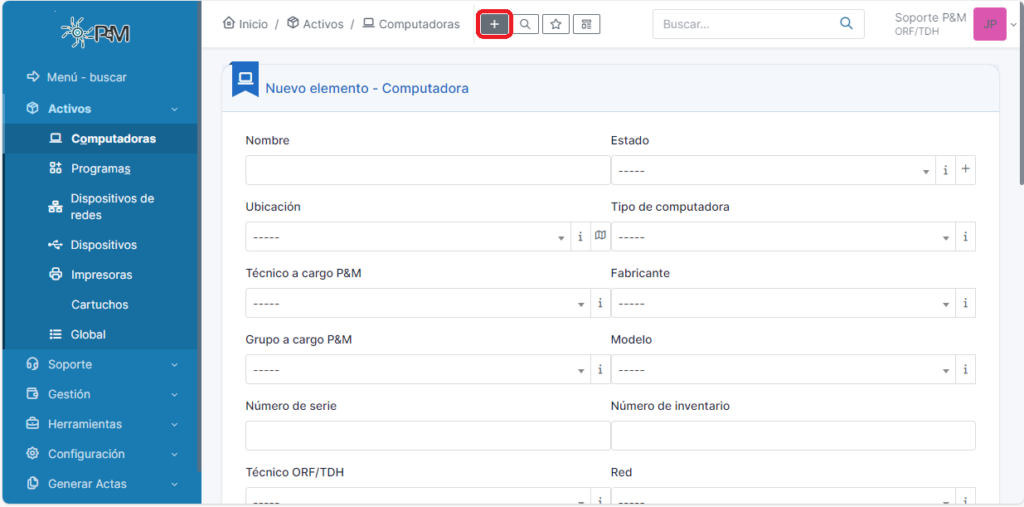Viewport: 1024px width, 507px height.
Task: Open the JP user profile menu
Action: click(989, 24)
